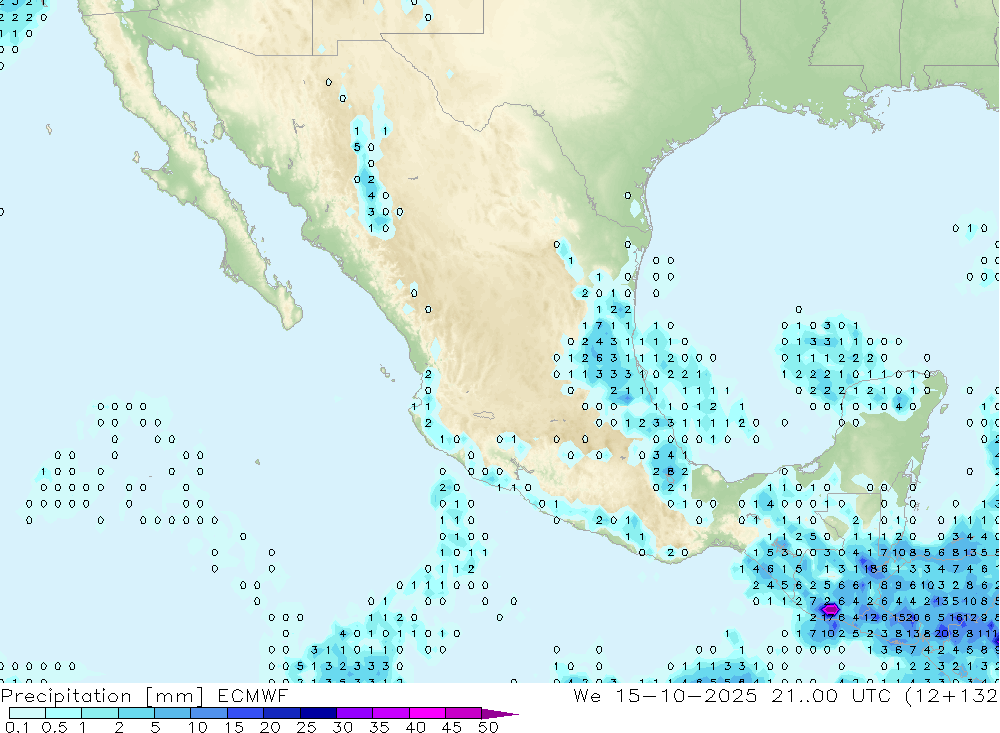This screenshot has width=1000, height=733.
Task: Select the 45–50 mm legend swatch
Action: pos(464,713)
